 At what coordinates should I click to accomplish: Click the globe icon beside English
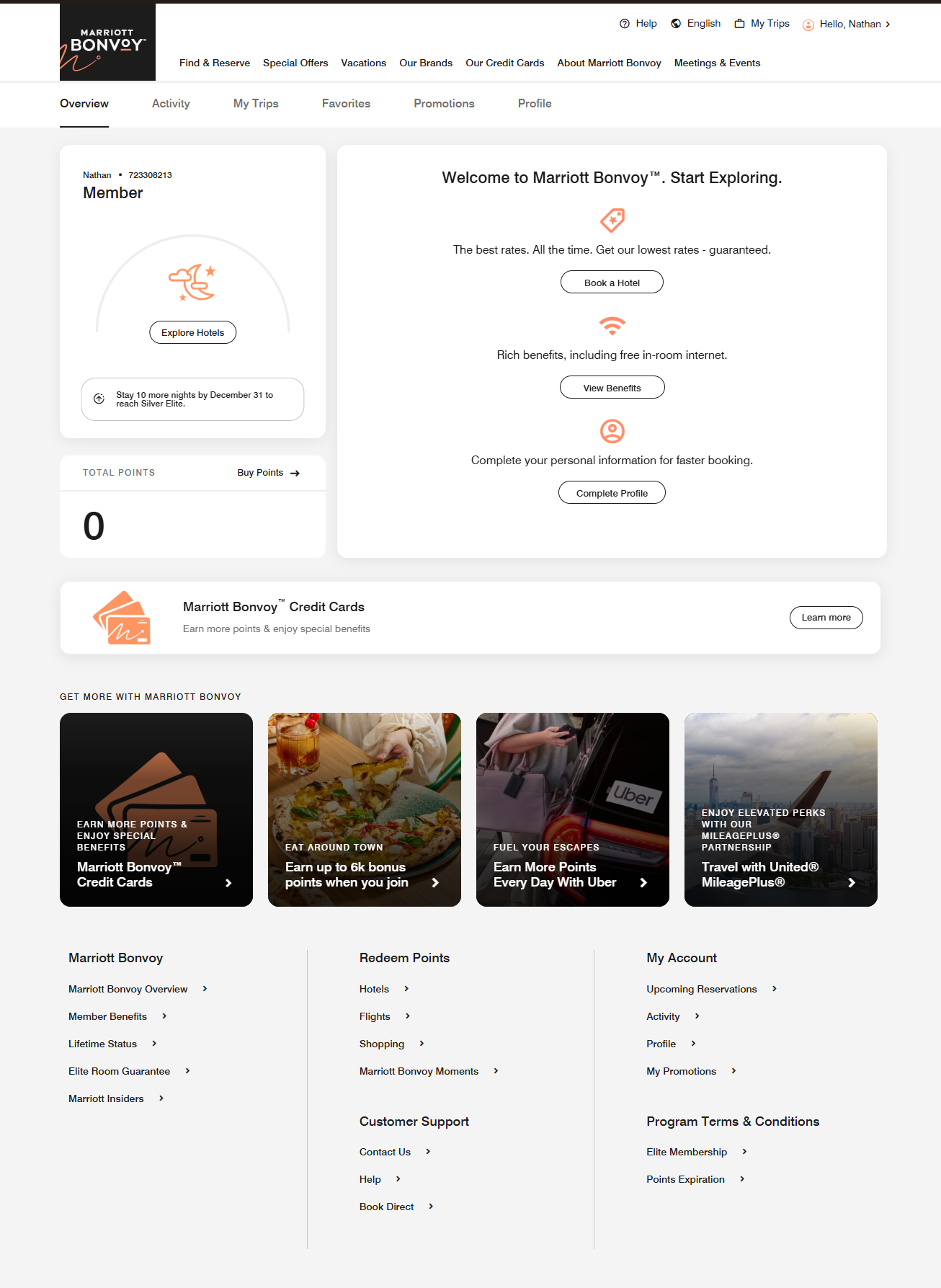coord(676,24)
